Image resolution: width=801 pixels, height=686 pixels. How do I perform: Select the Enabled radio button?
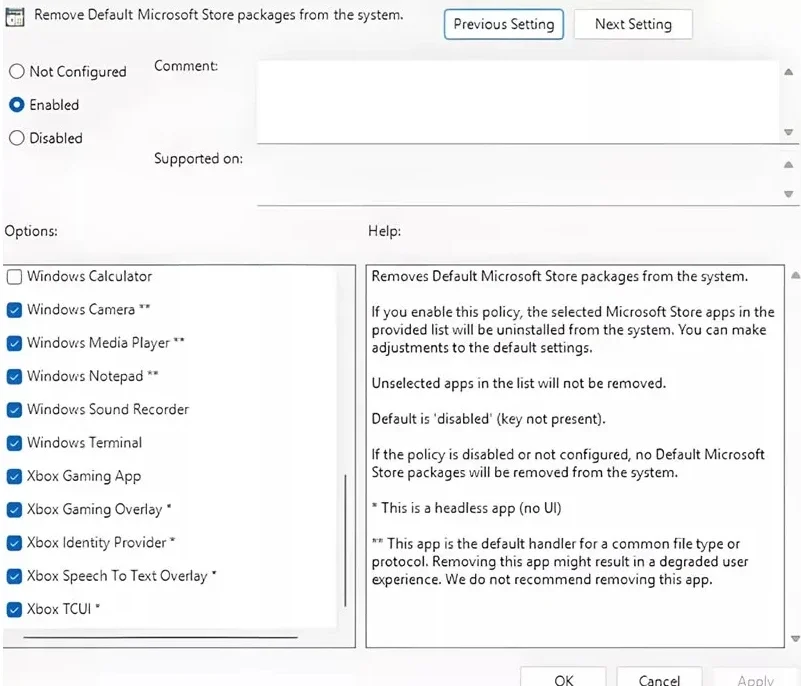[x=16, y=105]
